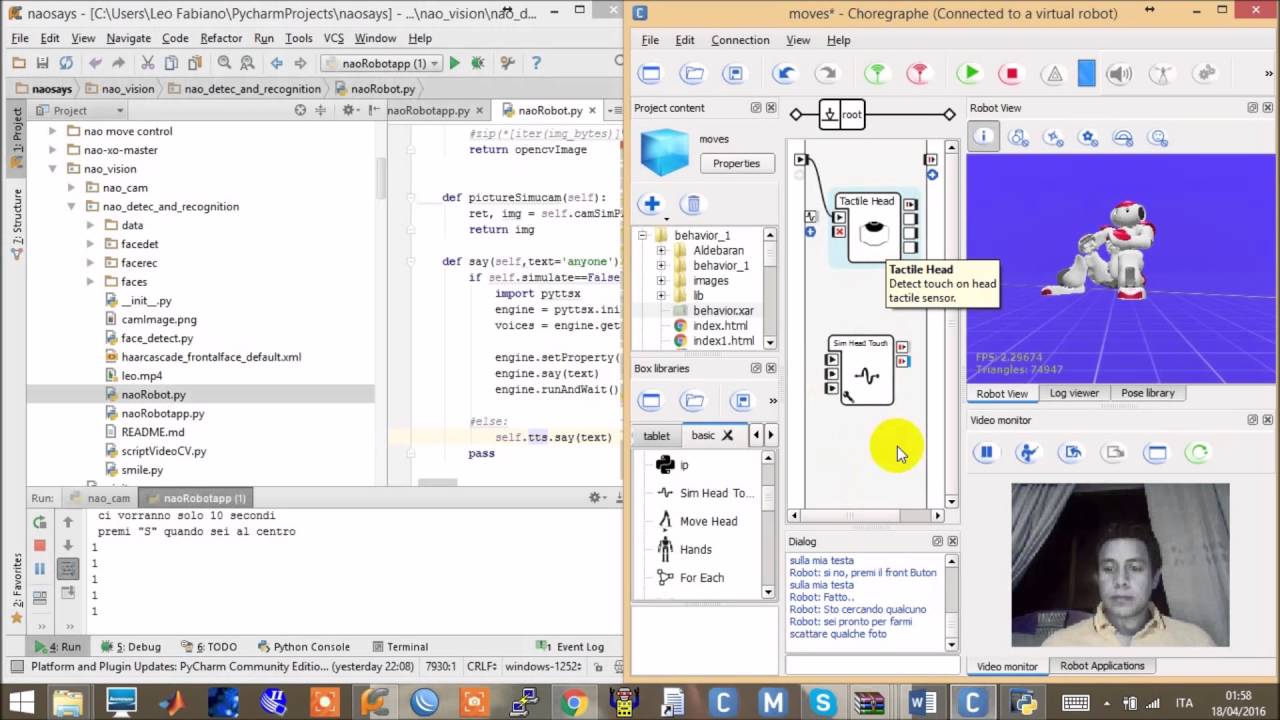The height and width of the screenshot is (720, 1280).
Task: Open the Python Console tool window
Action: [303, 647]
